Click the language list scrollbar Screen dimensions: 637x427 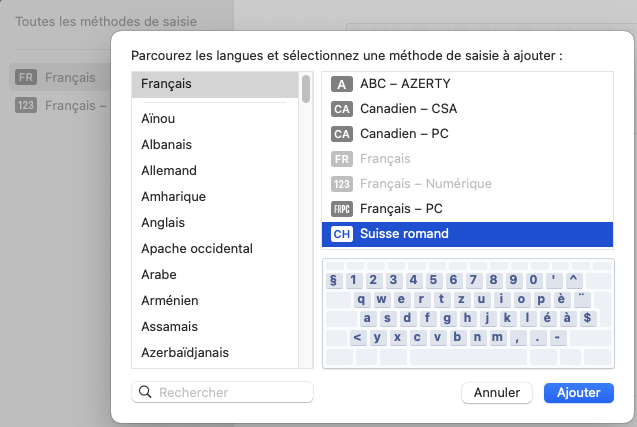305,90
